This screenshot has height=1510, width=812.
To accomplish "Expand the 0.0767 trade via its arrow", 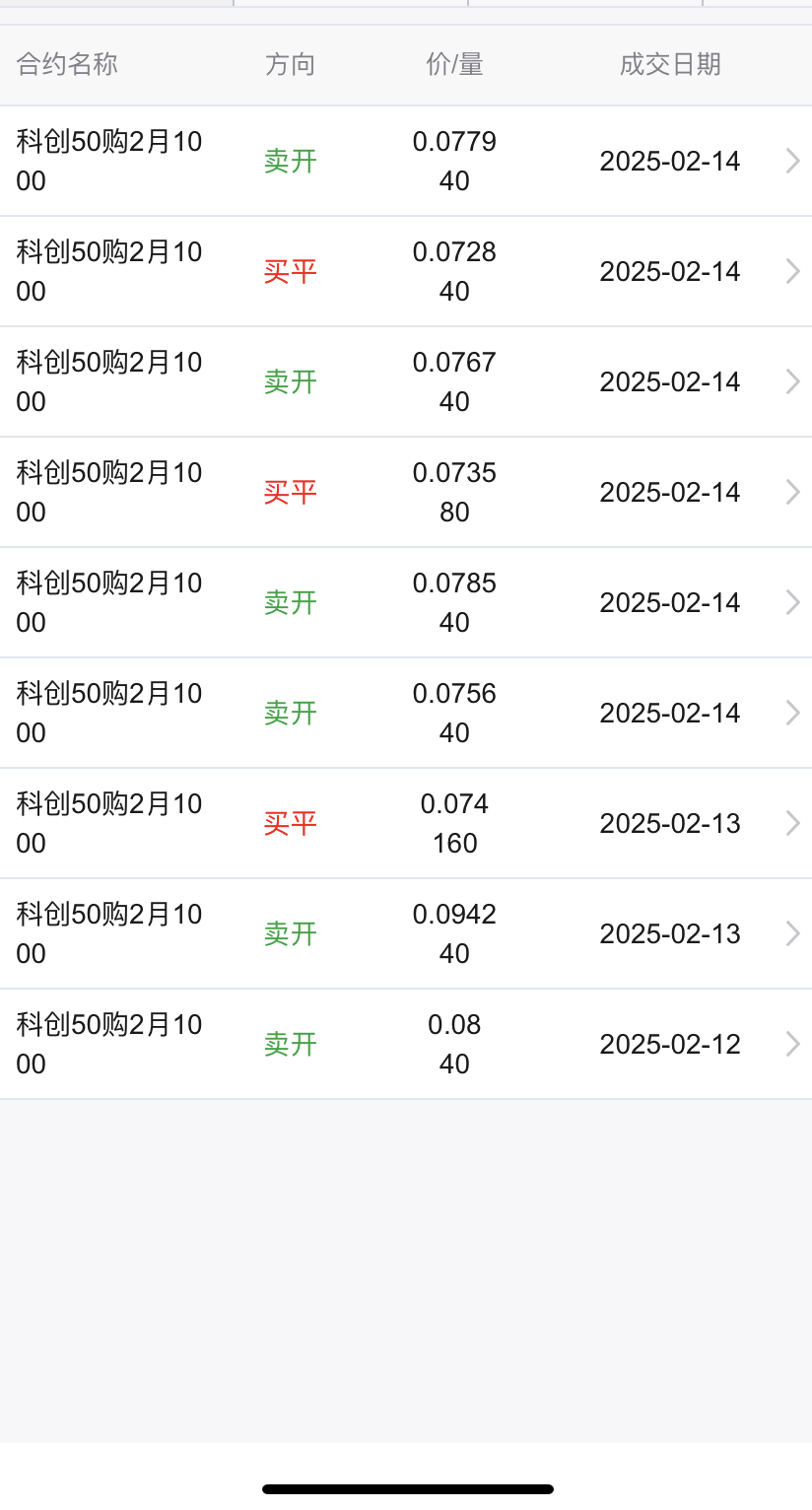I will [x=792, y=381].
